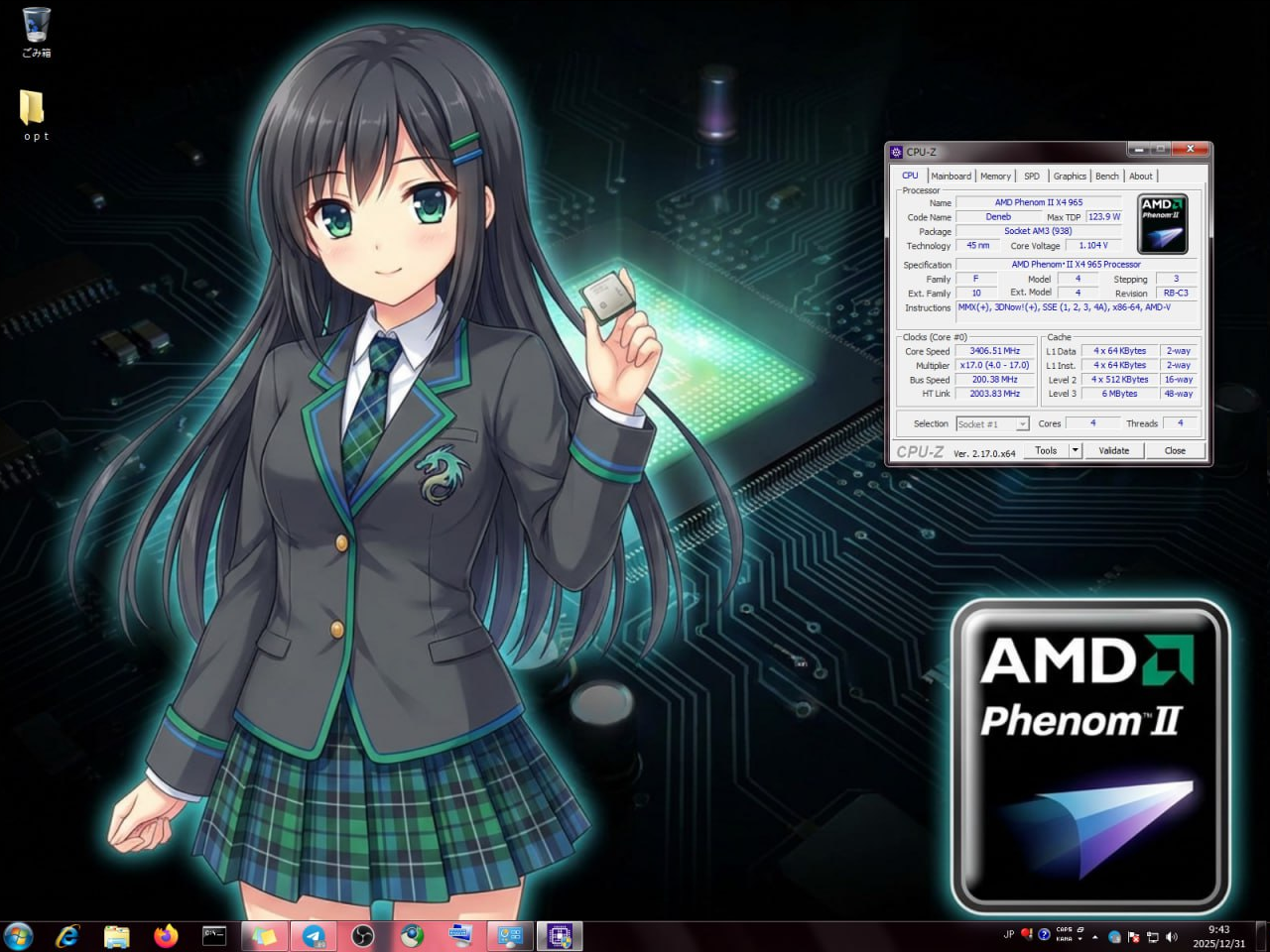Click the JP input language indicator
The width and height of the screenshot is (1270, 952).
pos(1009,934)
